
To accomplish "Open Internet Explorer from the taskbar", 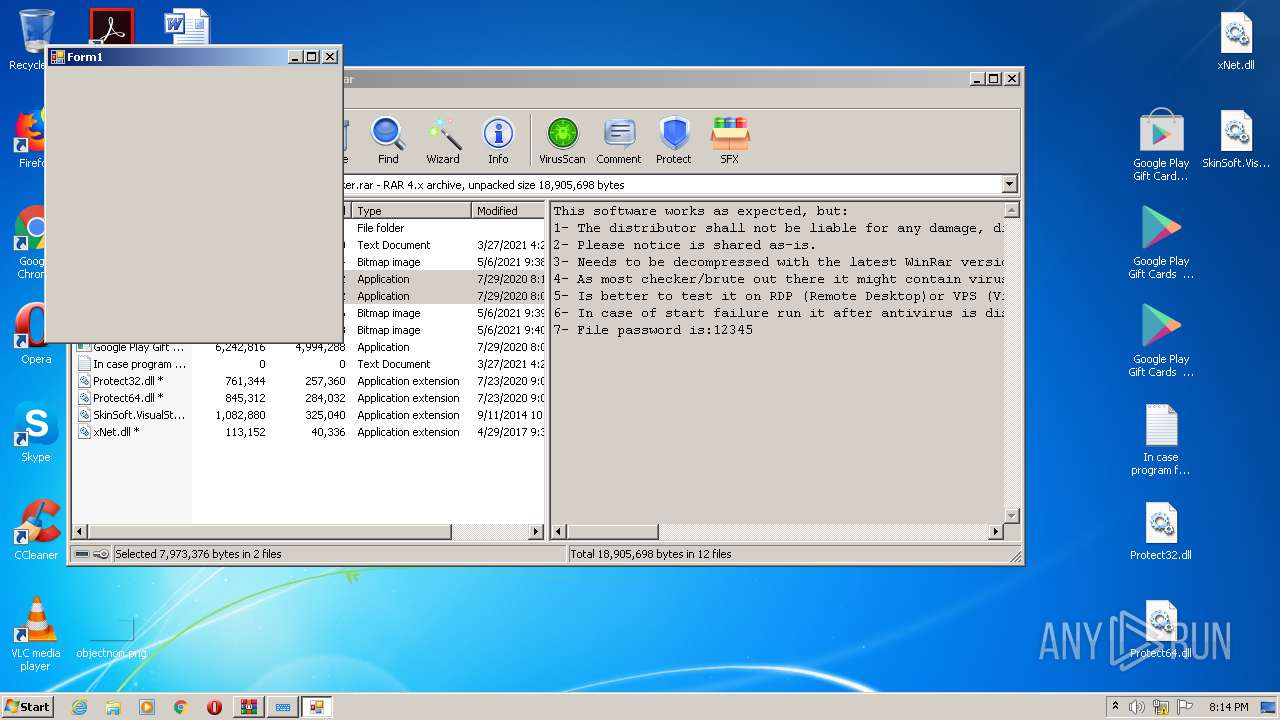I will [79, 707].
